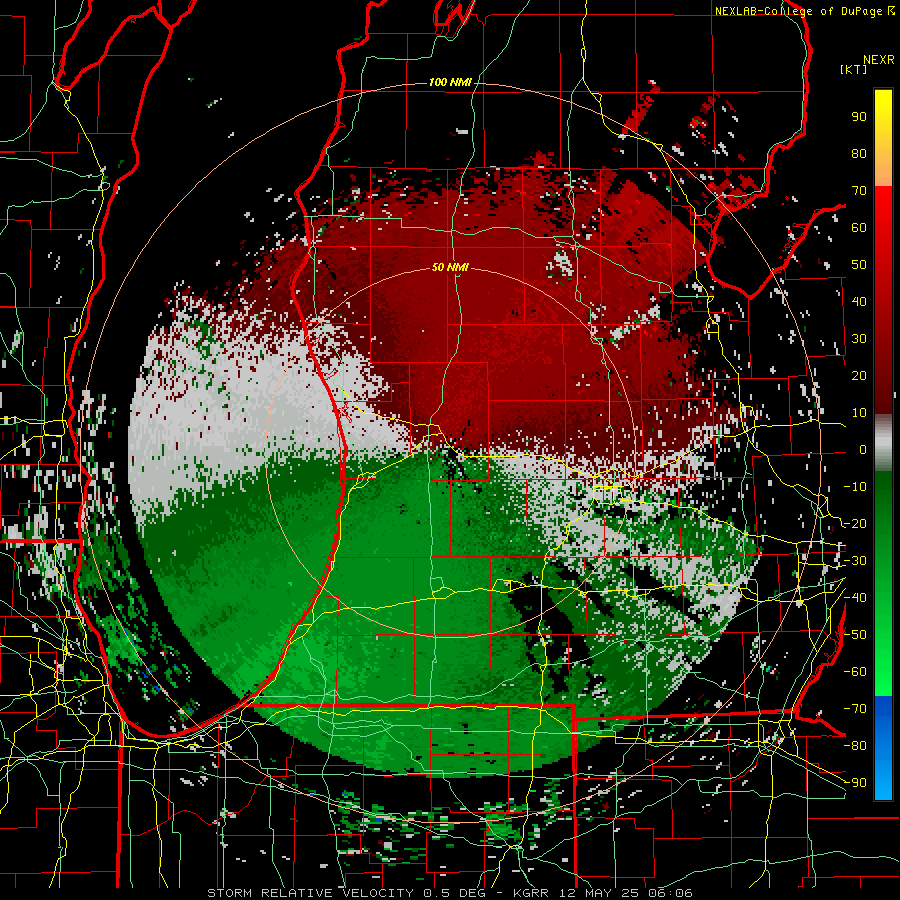Screen dimensions: 900x900
Task: Click the -50 value on the velocity scale
Action: (855, 635)
